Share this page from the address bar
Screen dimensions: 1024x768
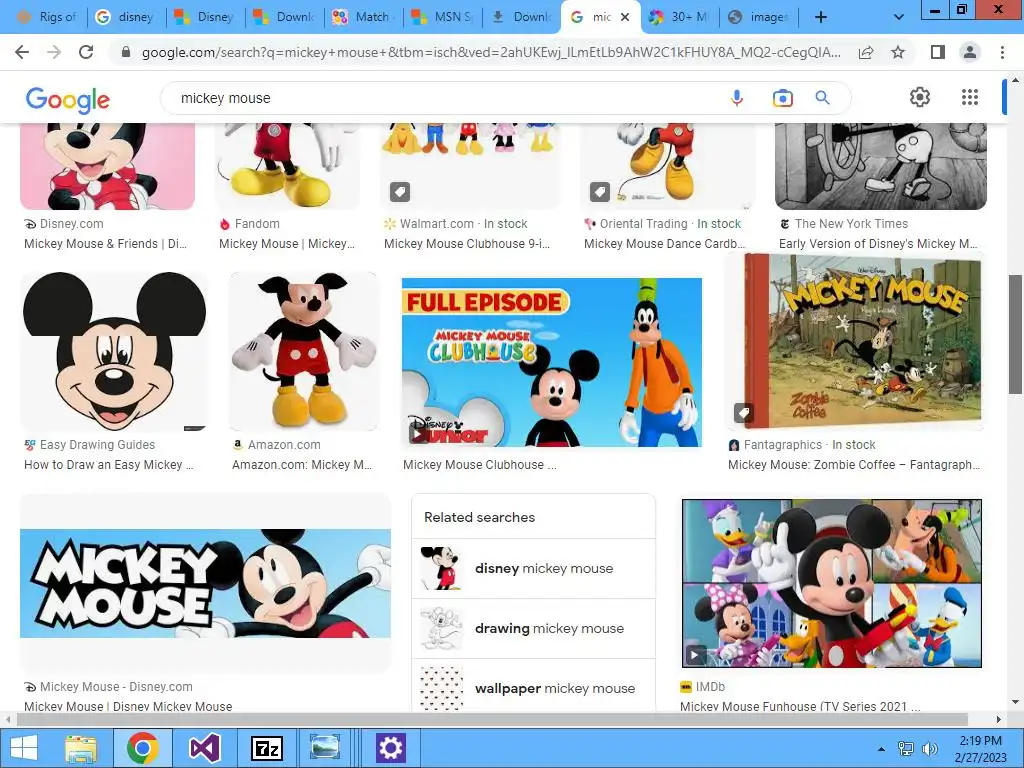(x=866, y=52)
